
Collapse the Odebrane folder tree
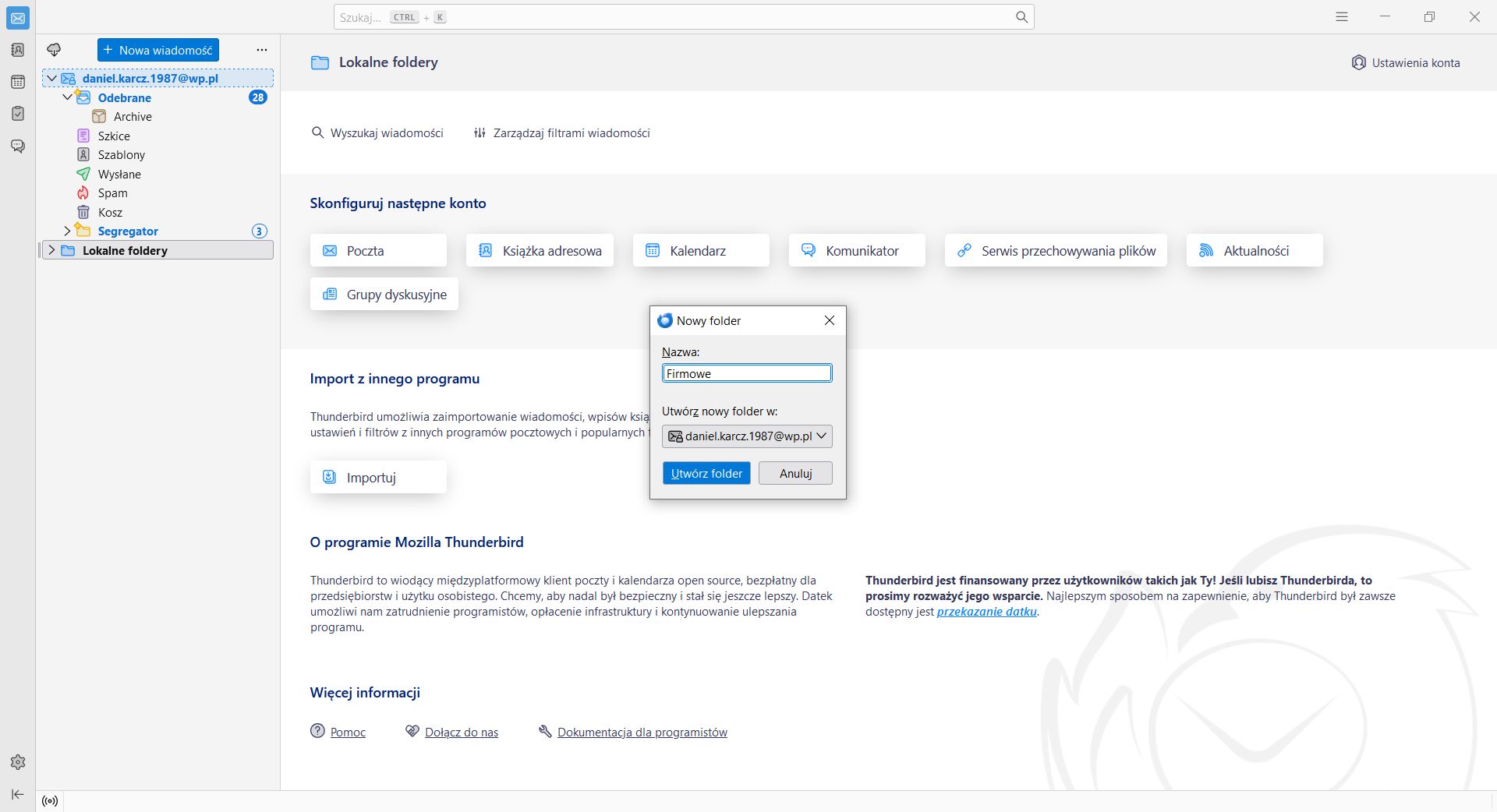(x=67, y=97)
